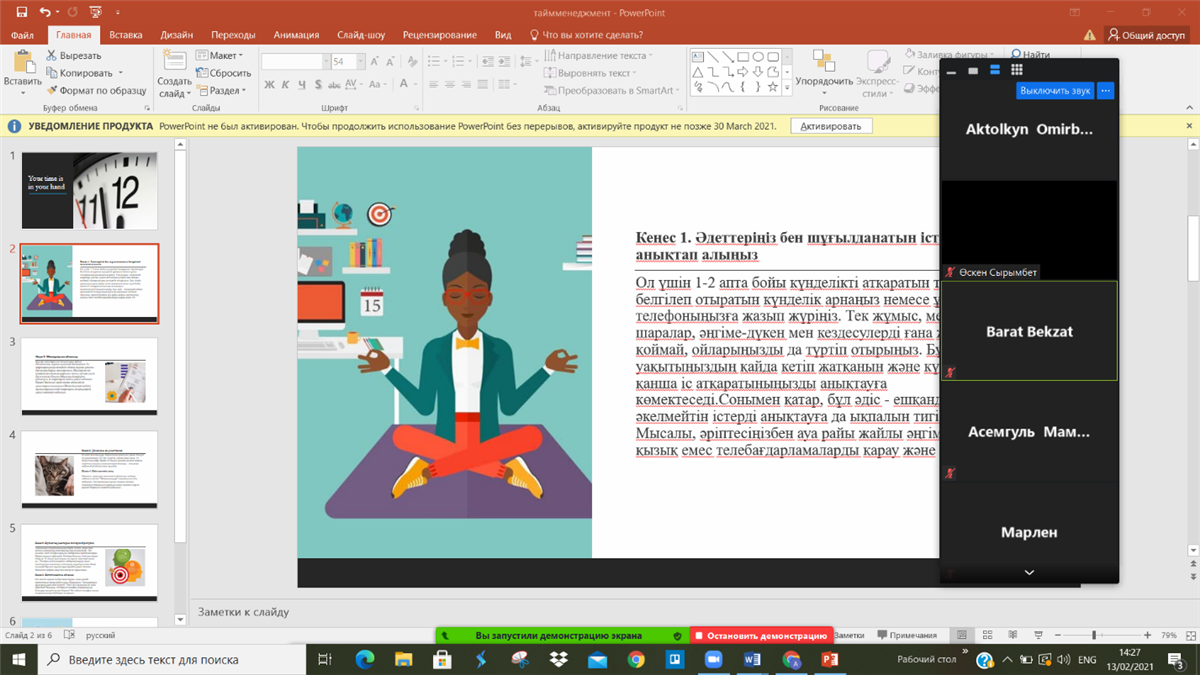Open the Упорядочить arrange dropdown
The image size is (1200, 675).
pos(825,73)
